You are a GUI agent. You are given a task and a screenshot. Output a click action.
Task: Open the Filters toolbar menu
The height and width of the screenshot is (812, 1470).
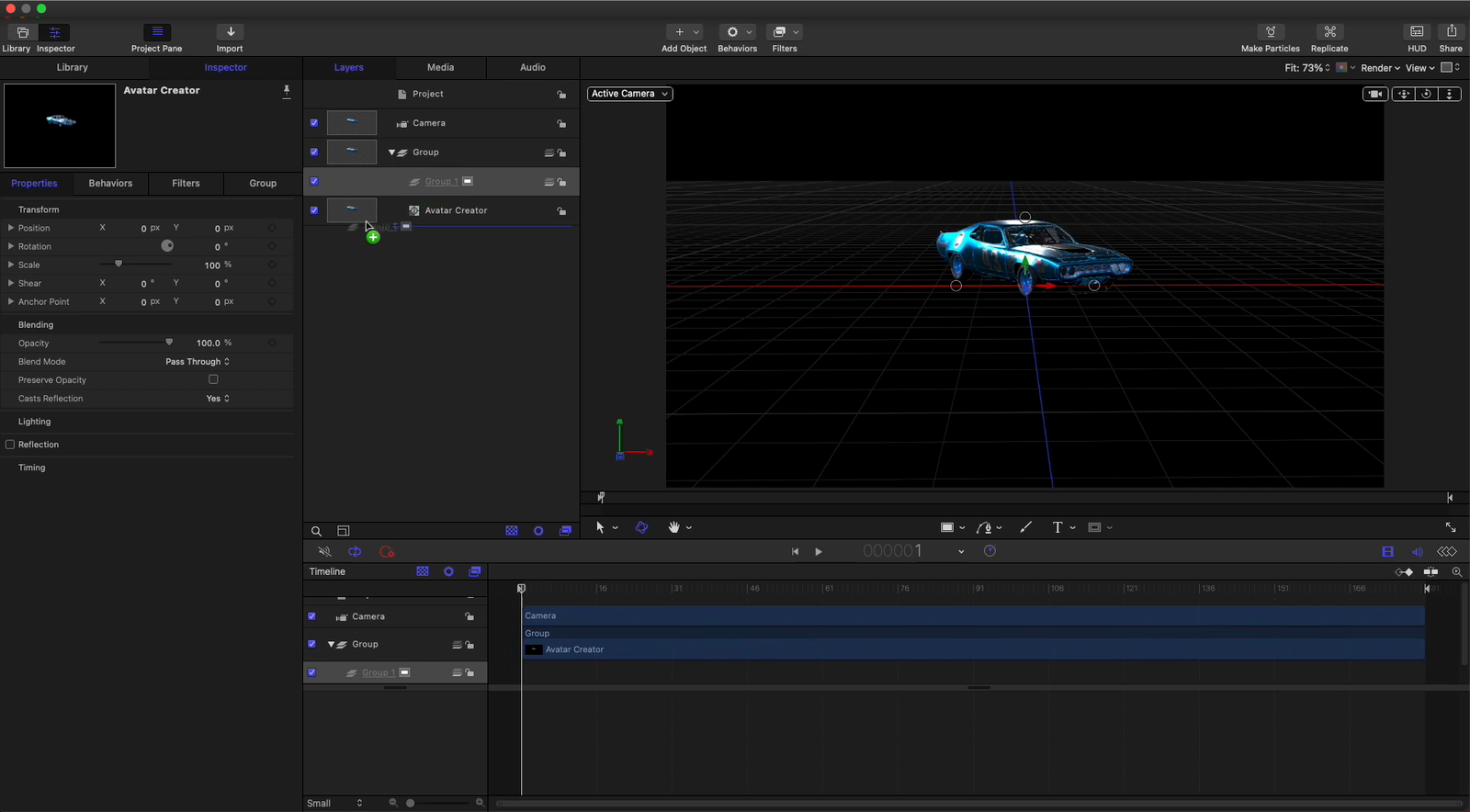785,32
